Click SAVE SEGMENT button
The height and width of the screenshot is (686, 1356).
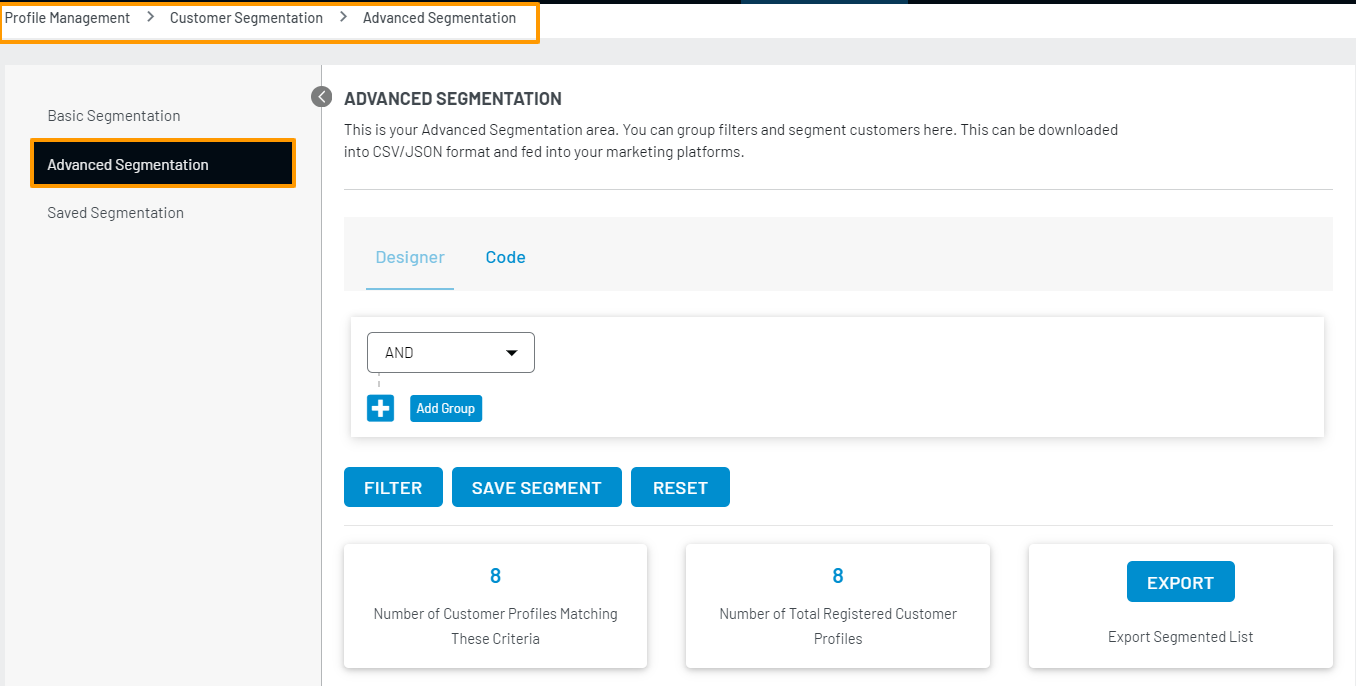[536, 488]
